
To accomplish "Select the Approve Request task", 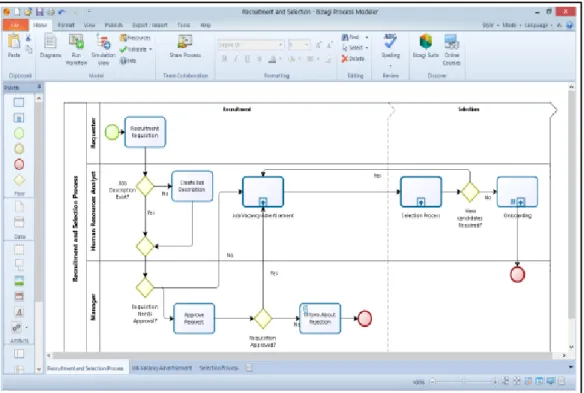I will pos(194,318).
